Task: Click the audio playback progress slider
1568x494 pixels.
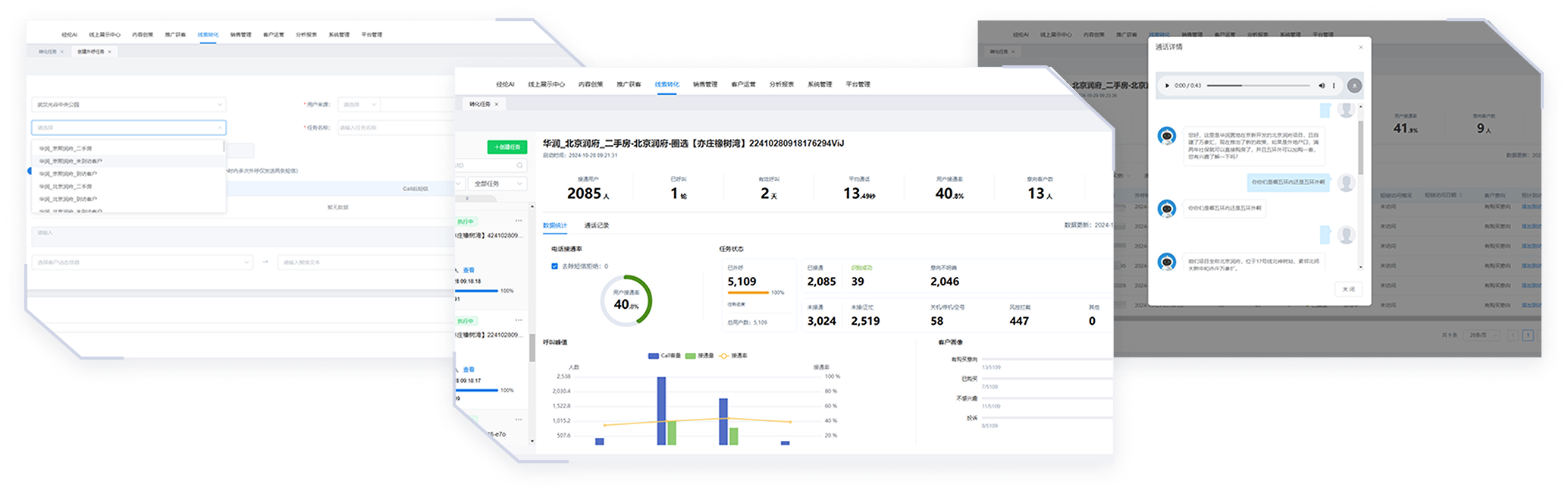Action: point(1259,86)
